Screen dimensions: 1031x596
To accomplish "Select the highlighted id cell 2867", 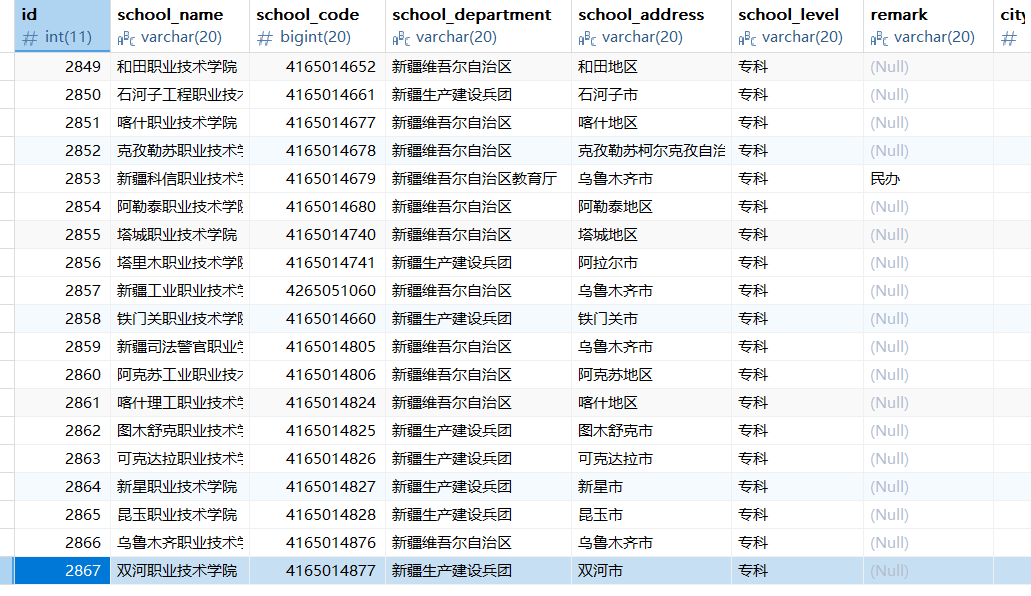I will coord(62,570).
